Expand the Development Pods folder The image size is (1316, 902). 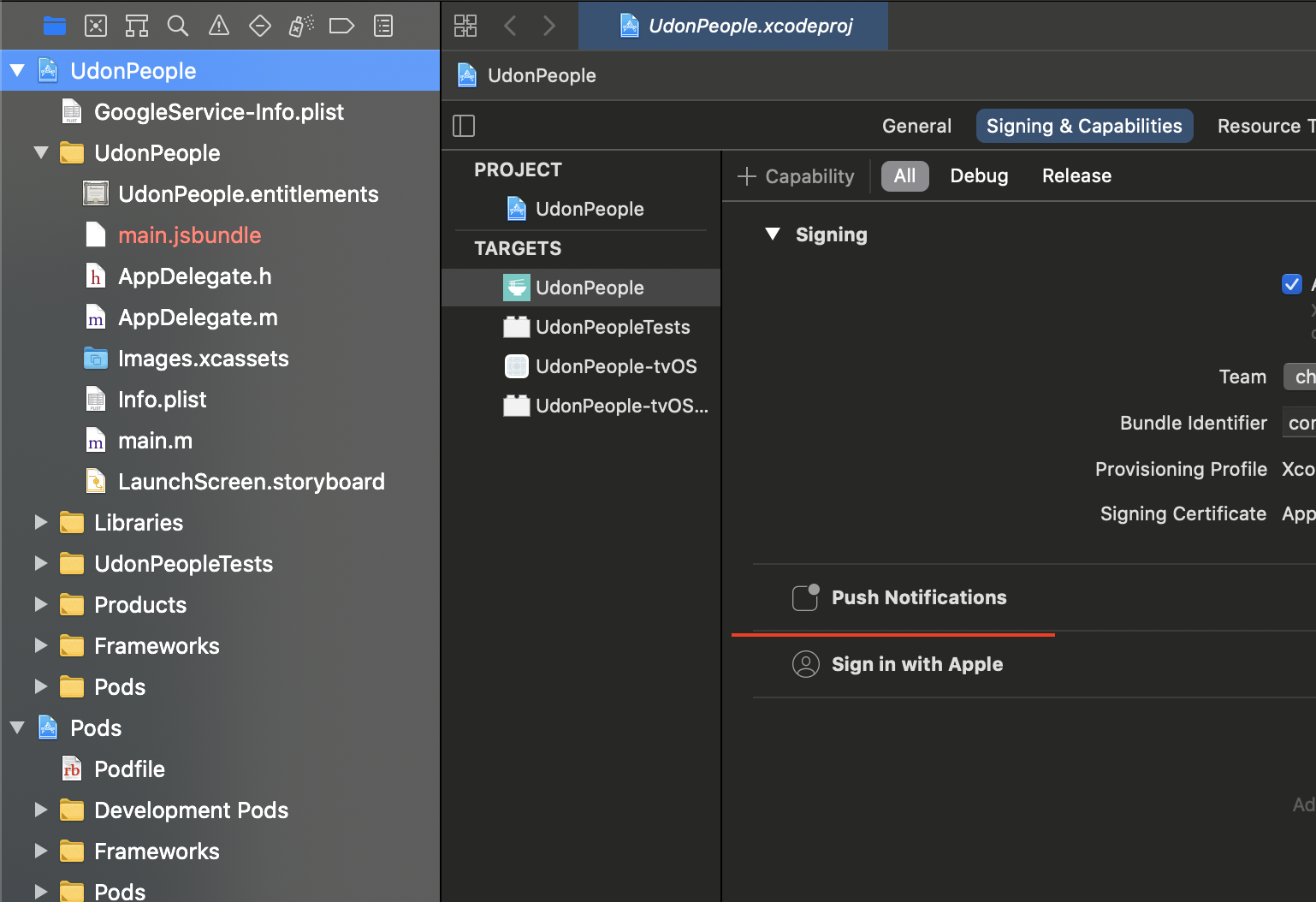pos(40,810)
